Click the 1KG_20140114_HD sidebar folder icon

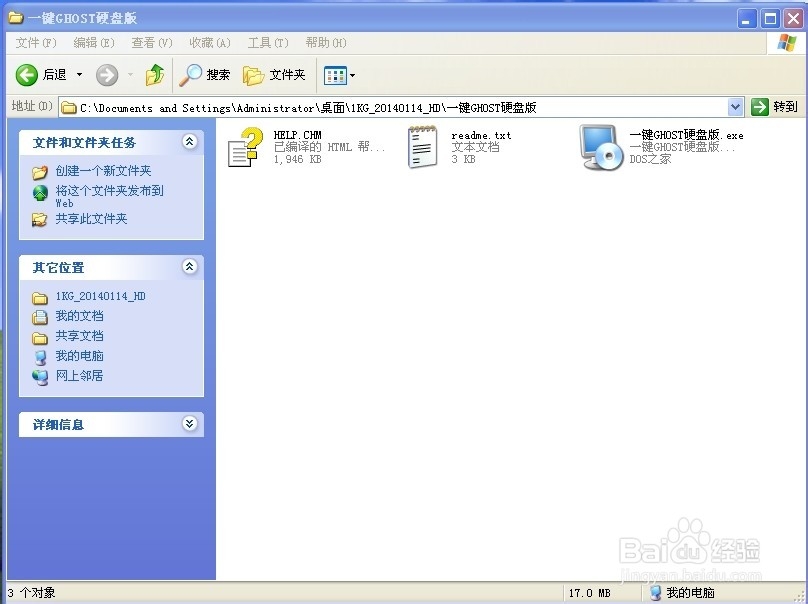tap(40, 298)
